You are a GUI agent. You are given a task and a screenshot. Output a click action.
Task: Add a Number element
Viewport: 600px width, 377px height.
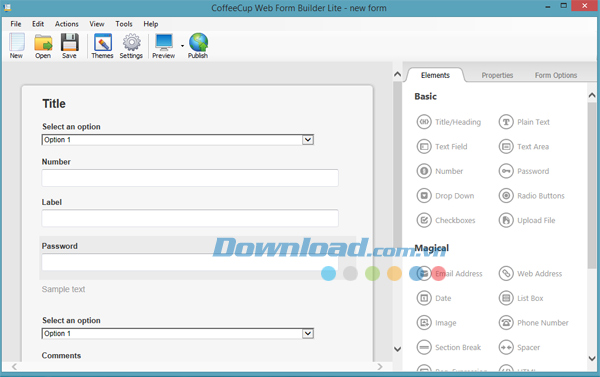(x=440, y=171)
